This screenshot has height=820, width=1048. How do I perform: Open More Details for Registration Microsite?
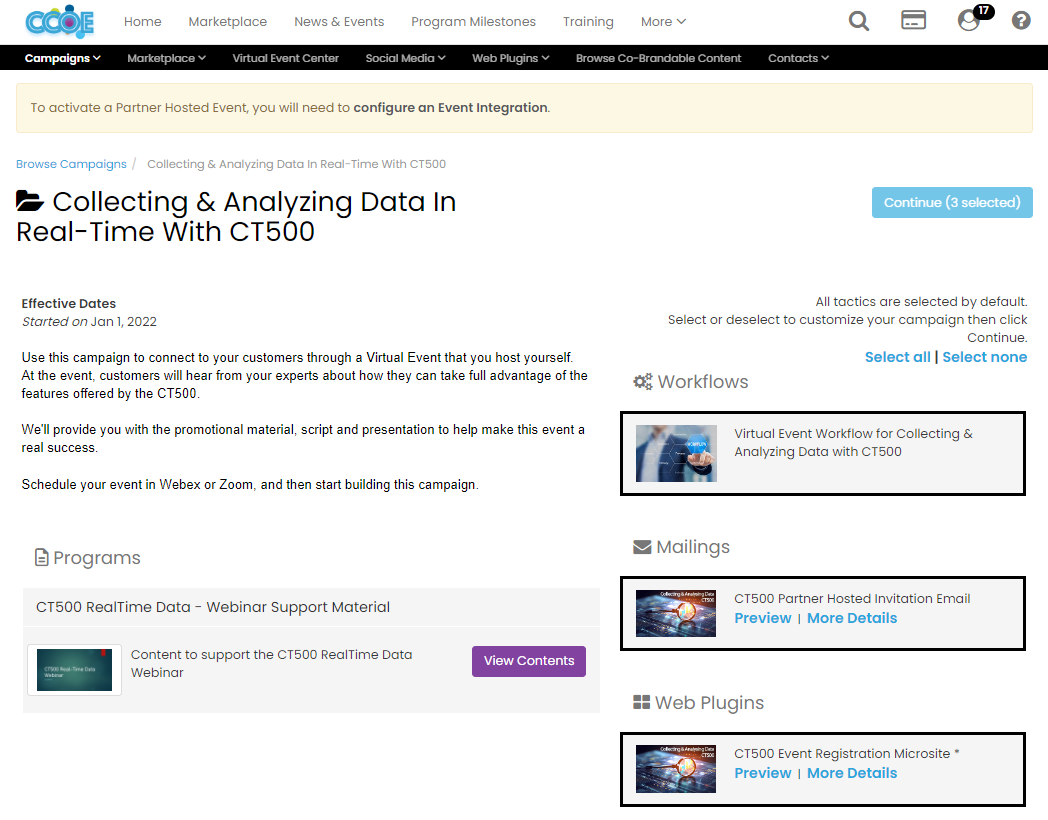coord(852,773)
